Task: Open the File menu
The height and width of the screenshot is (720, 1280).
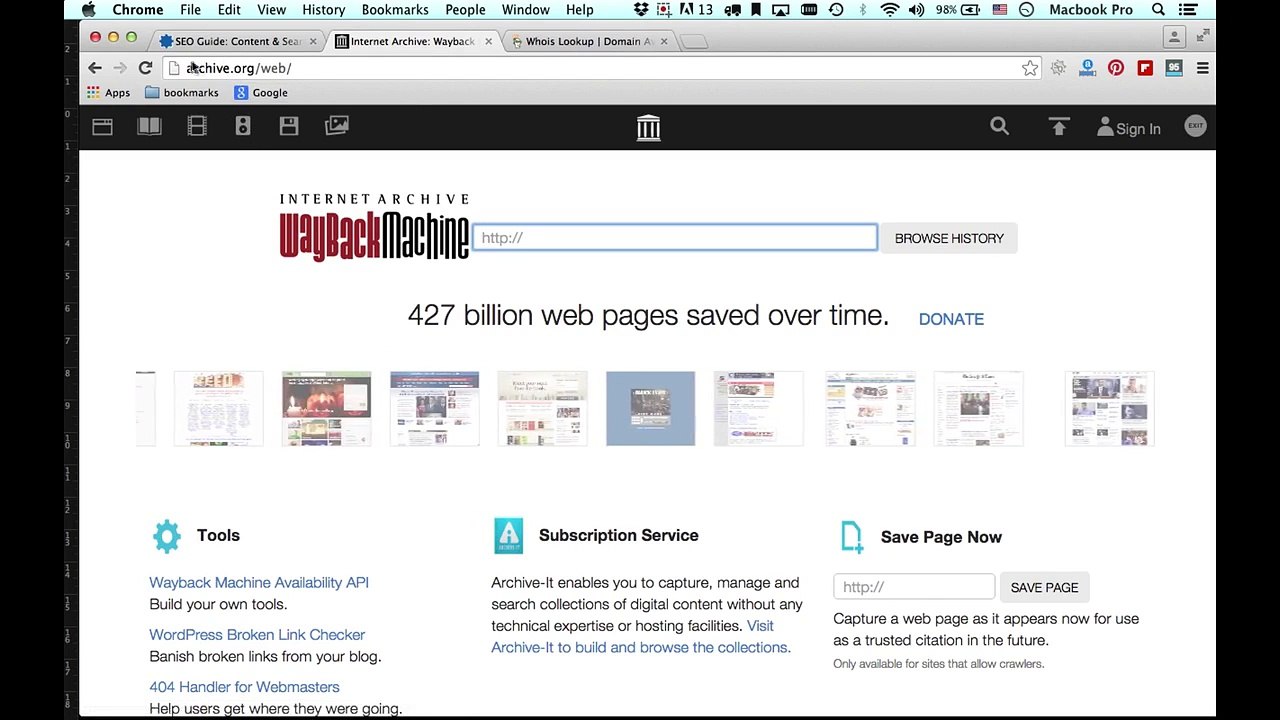Action: point(190,10)
